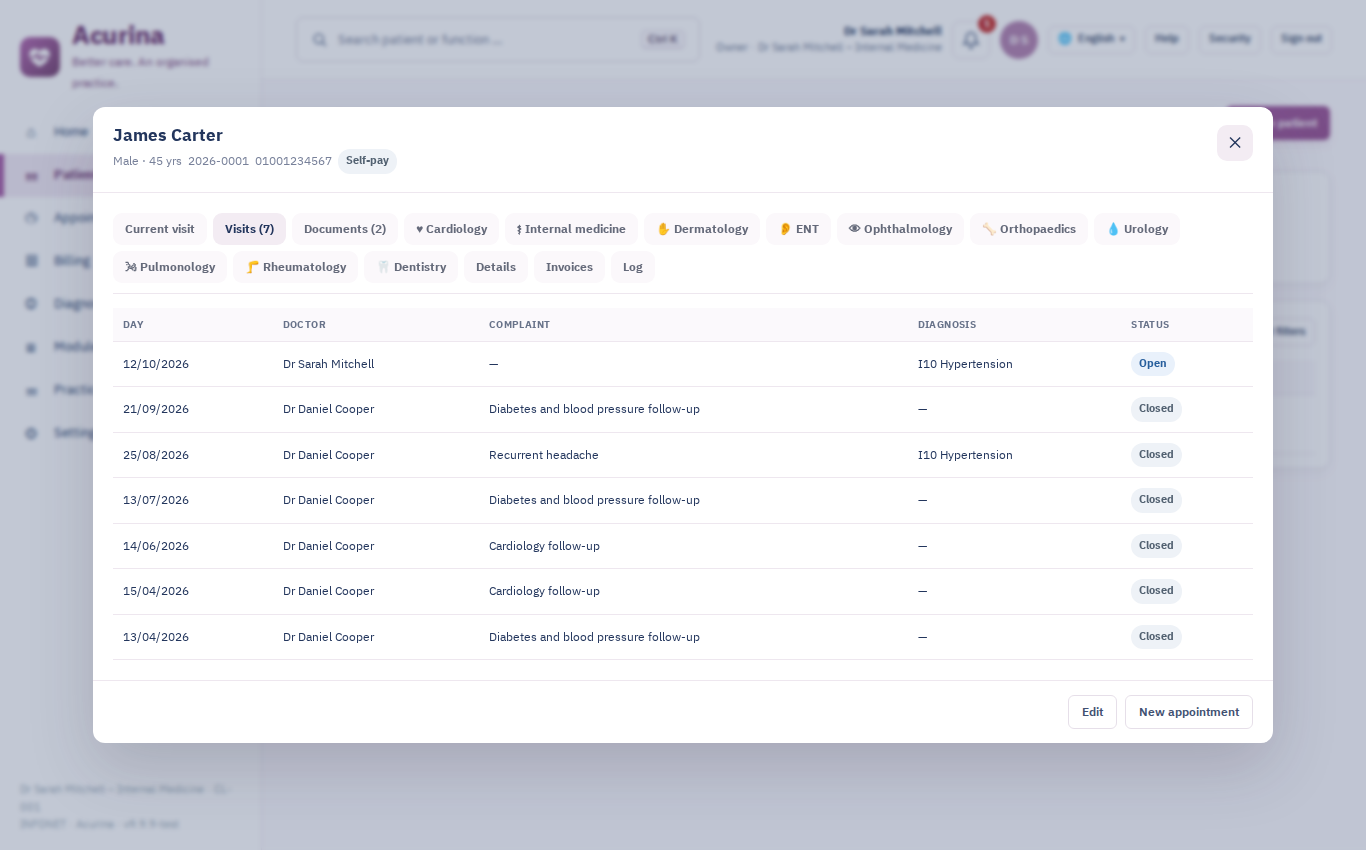1366x850 pixels.
Task: Open the Dentistry tab with tooth icon
Action: point(411,267)
